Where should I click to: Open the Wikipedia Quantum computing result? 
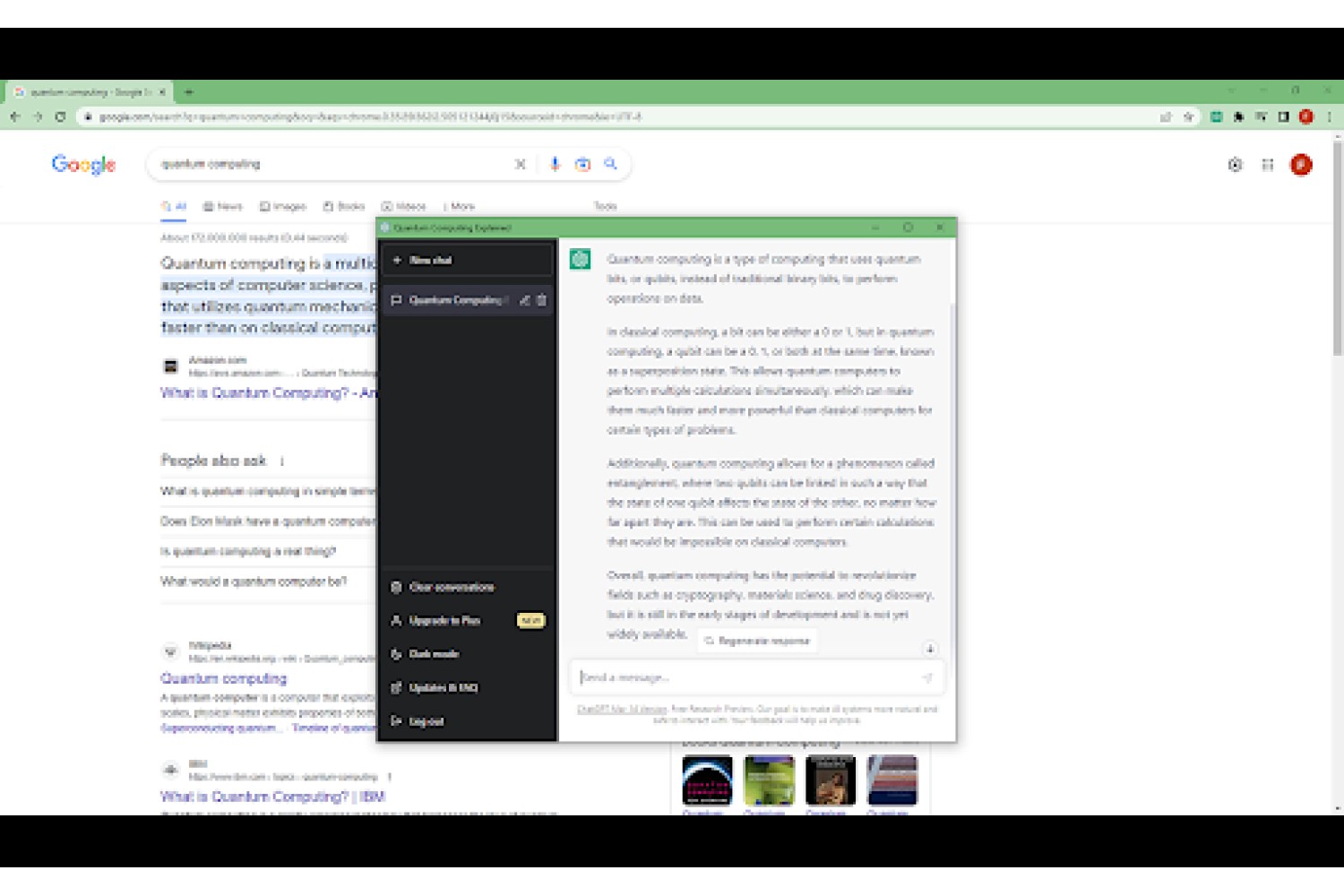(x=223, y=678)
